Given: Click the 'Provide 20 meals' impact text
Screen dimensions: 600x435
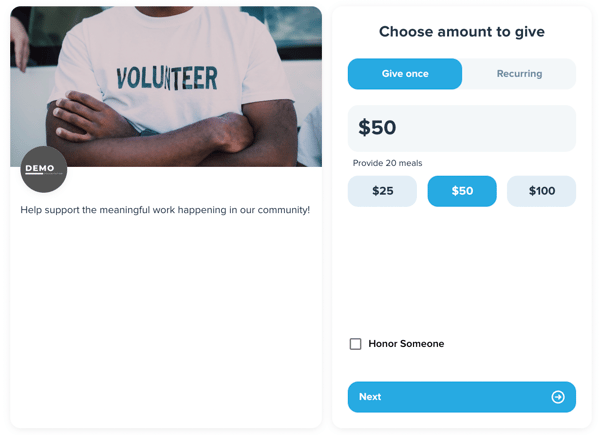Looking at the screenshot, I should click(x=388, y=163).
